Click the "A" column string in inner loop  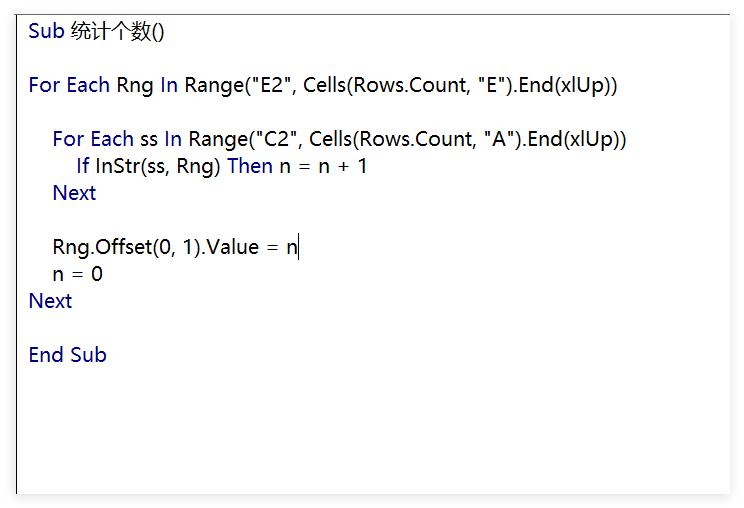coord(500,139)
